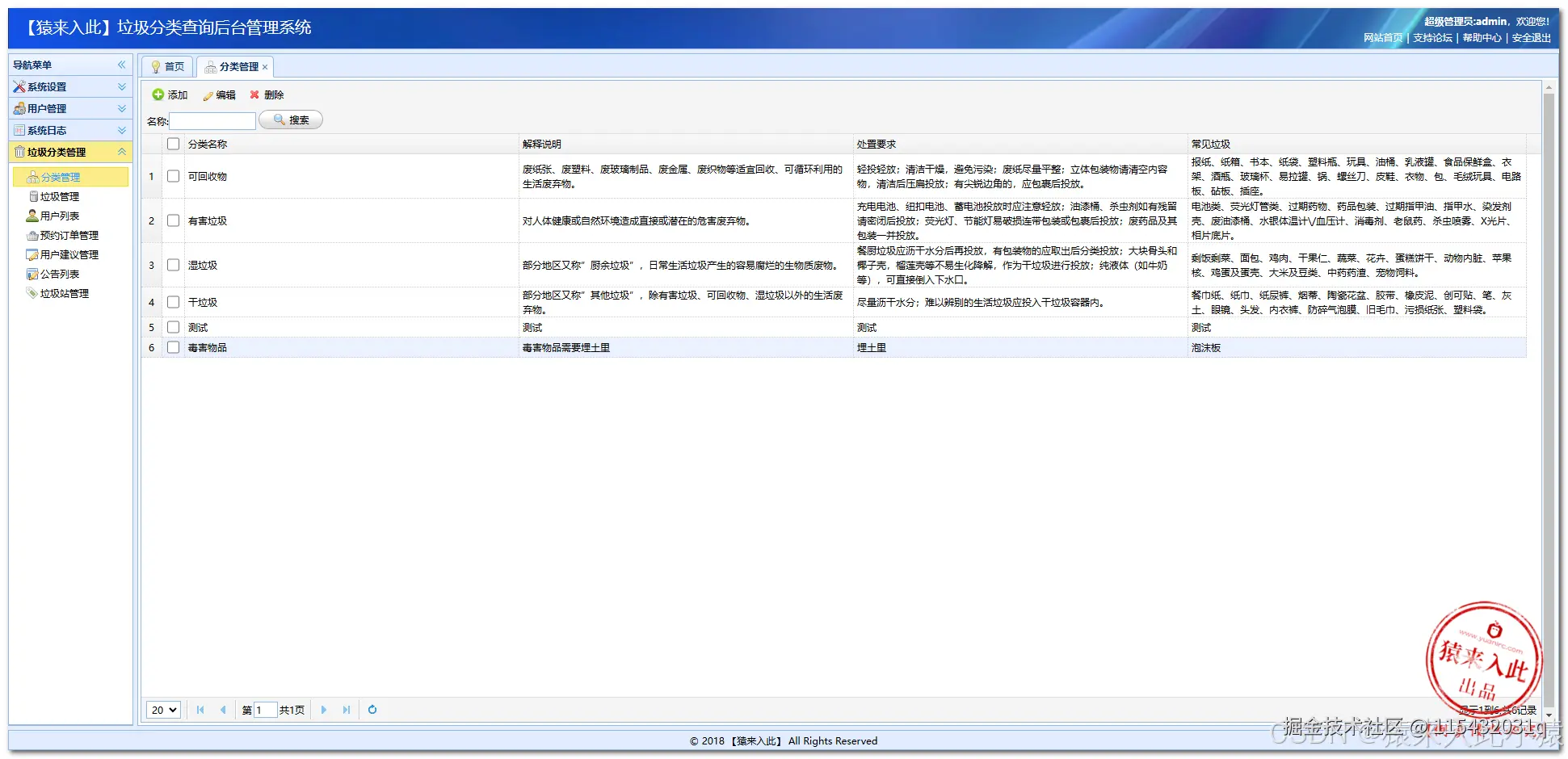Click the 支持论坛 header link
Screen dimensions: 1568x759
(x=1432, y=38)
